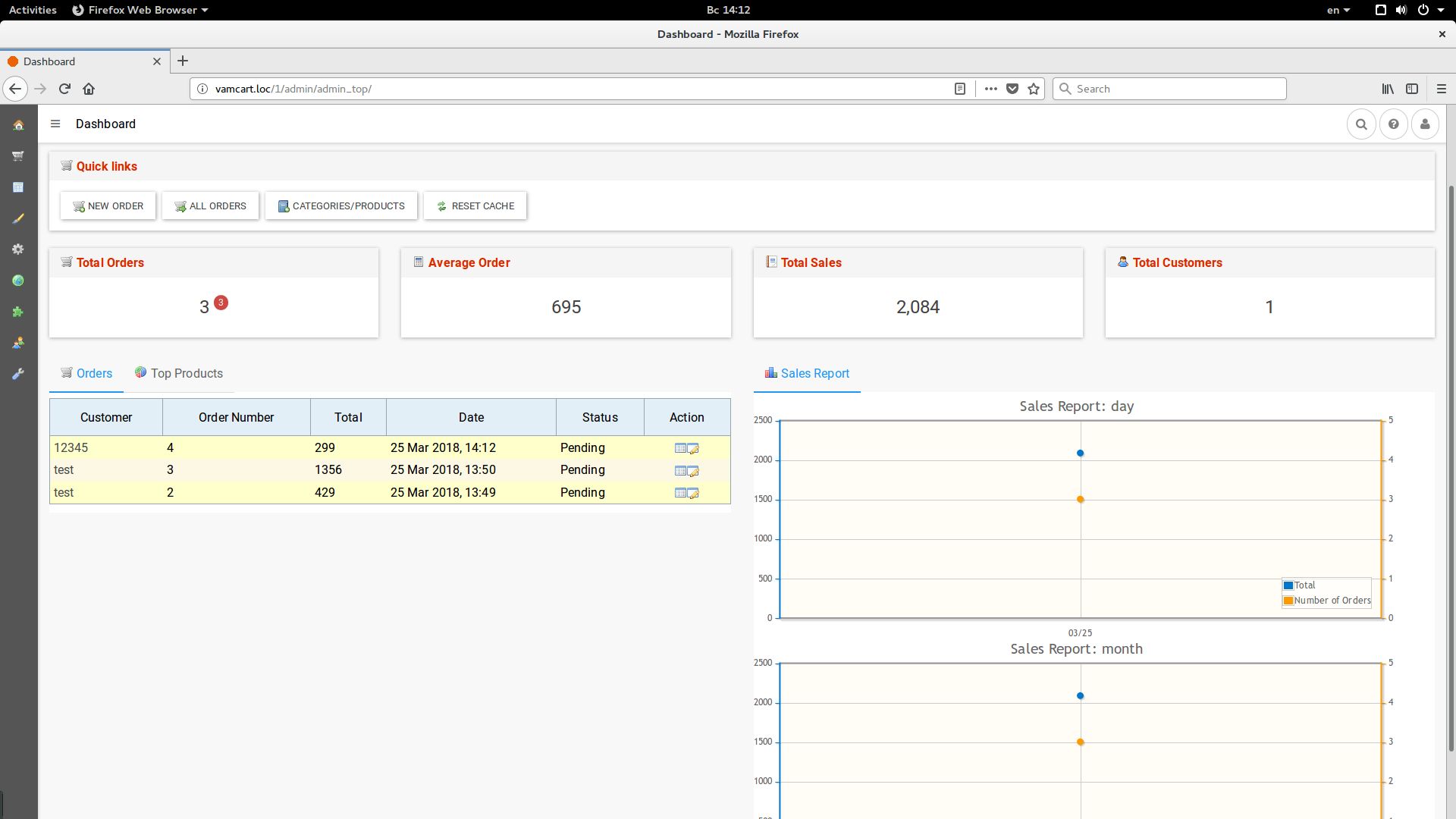Expand the page actions three-dot menu
Viewport: 1456px width, 819px height.
990,89
